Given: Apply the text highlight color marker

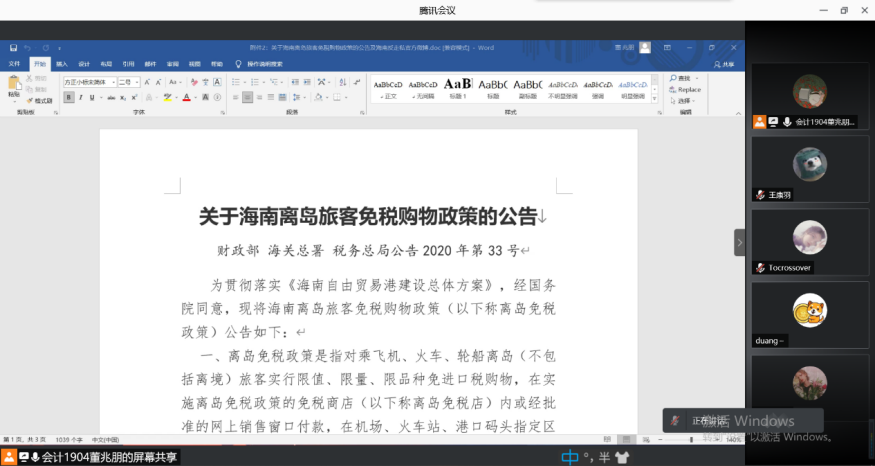Looking at the screenshot, I should [x=168, y=98].
